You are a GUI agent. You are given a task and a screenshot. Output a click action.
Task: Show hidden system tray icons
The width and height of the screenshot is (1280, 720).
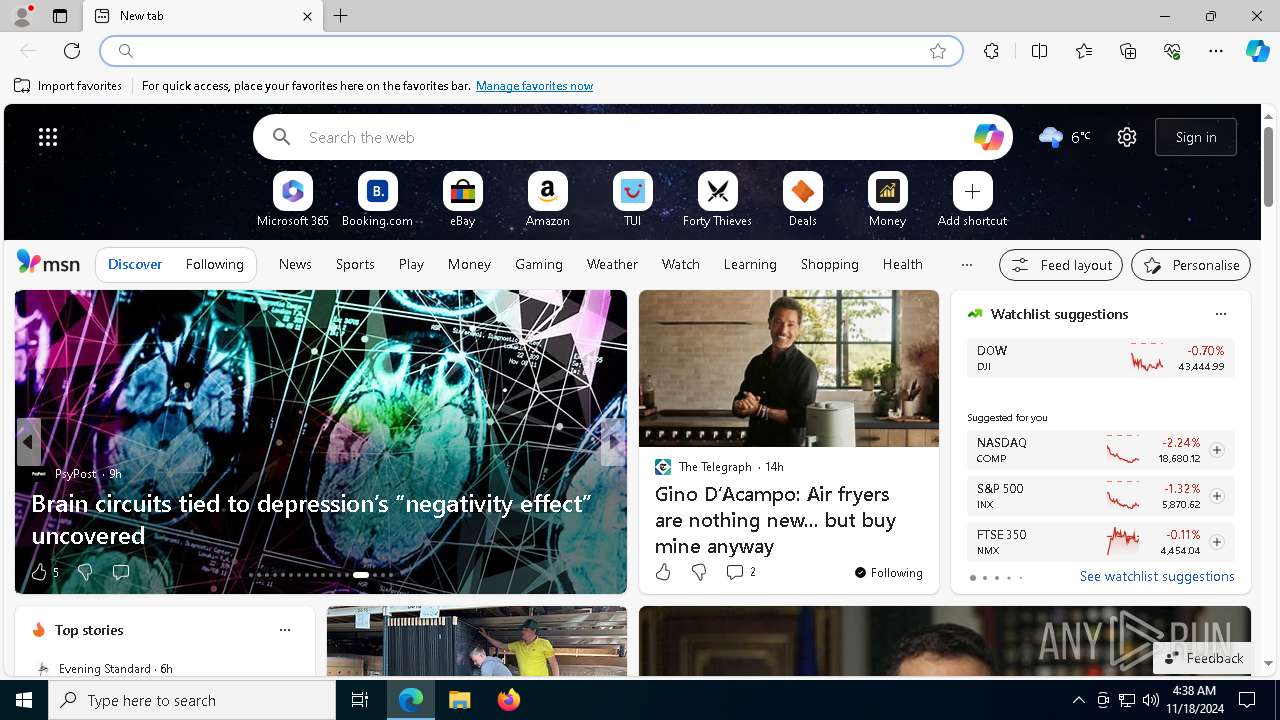point(1078,700)
